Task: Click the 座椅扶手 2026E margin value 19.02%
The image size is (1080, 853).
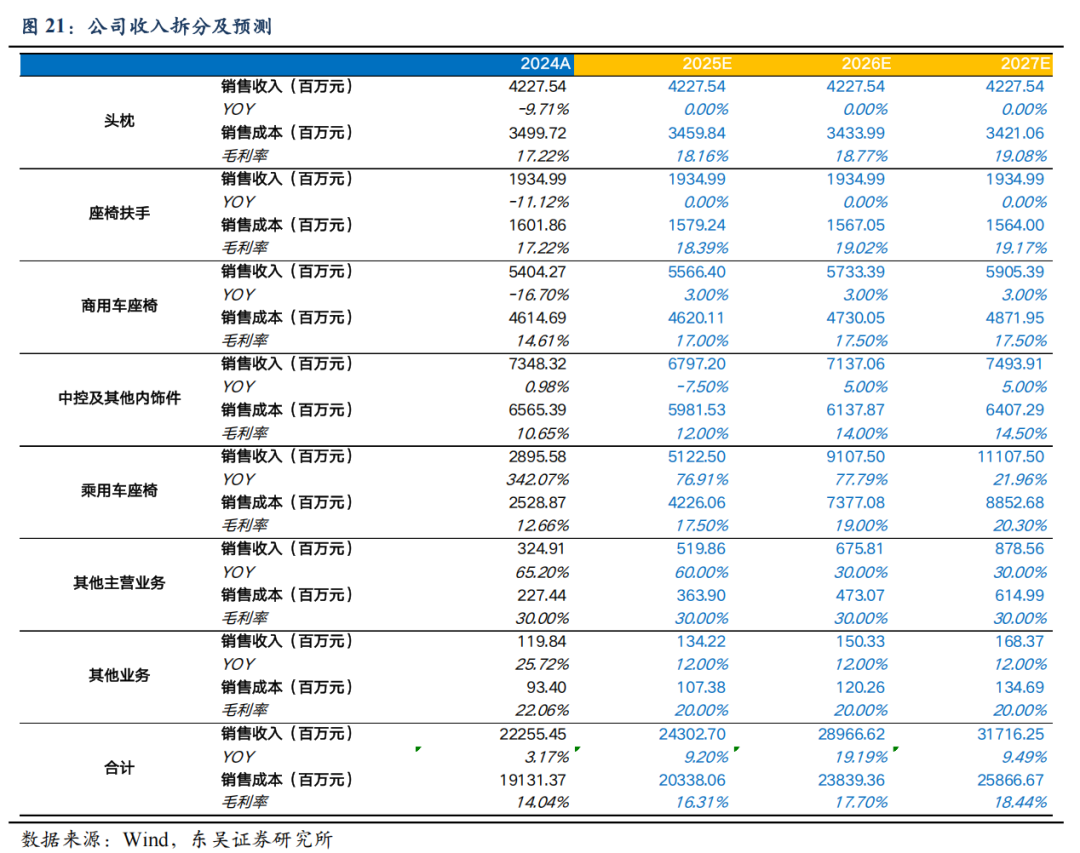Action: pyautogui.click(x=861, y=248)
